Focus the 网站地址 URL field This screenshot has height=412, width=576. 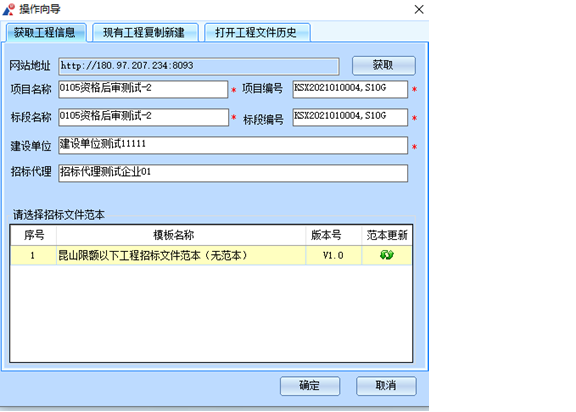click(198, 66)
